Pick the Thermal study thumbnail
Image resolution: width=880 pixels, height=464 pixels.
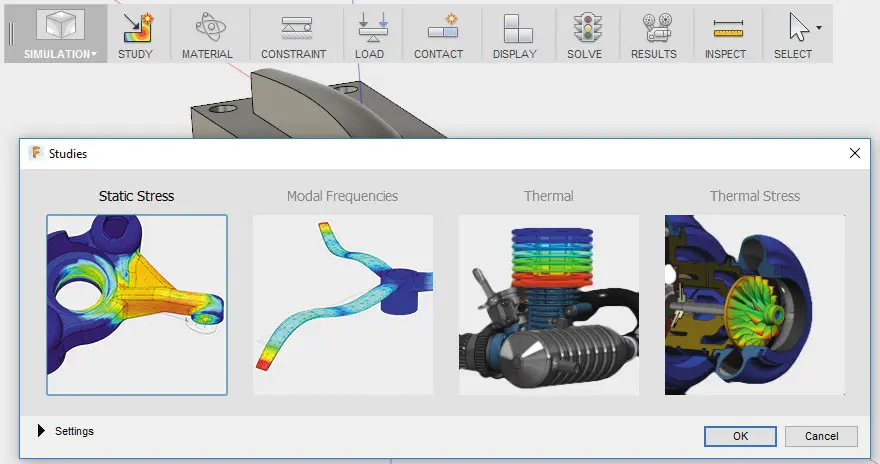549,304
